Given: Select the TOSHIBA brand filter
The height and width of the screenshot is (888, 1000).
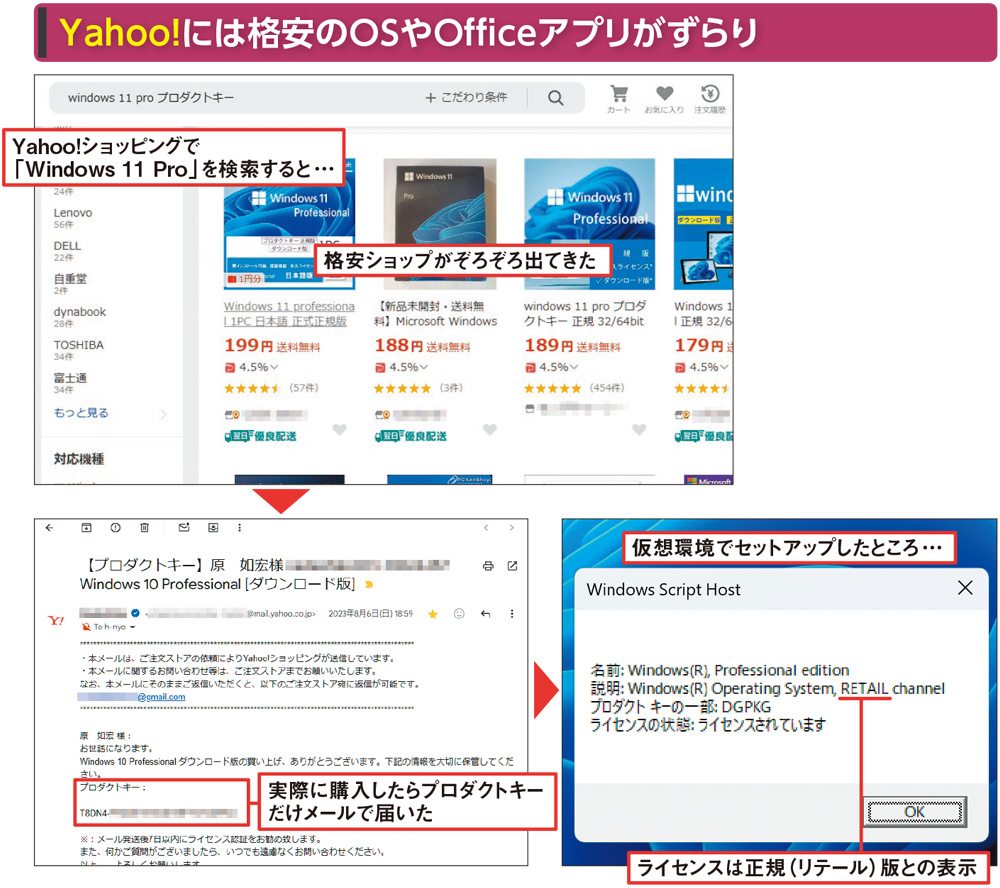Looking at the screenshot, I should (x=78, y=345).
